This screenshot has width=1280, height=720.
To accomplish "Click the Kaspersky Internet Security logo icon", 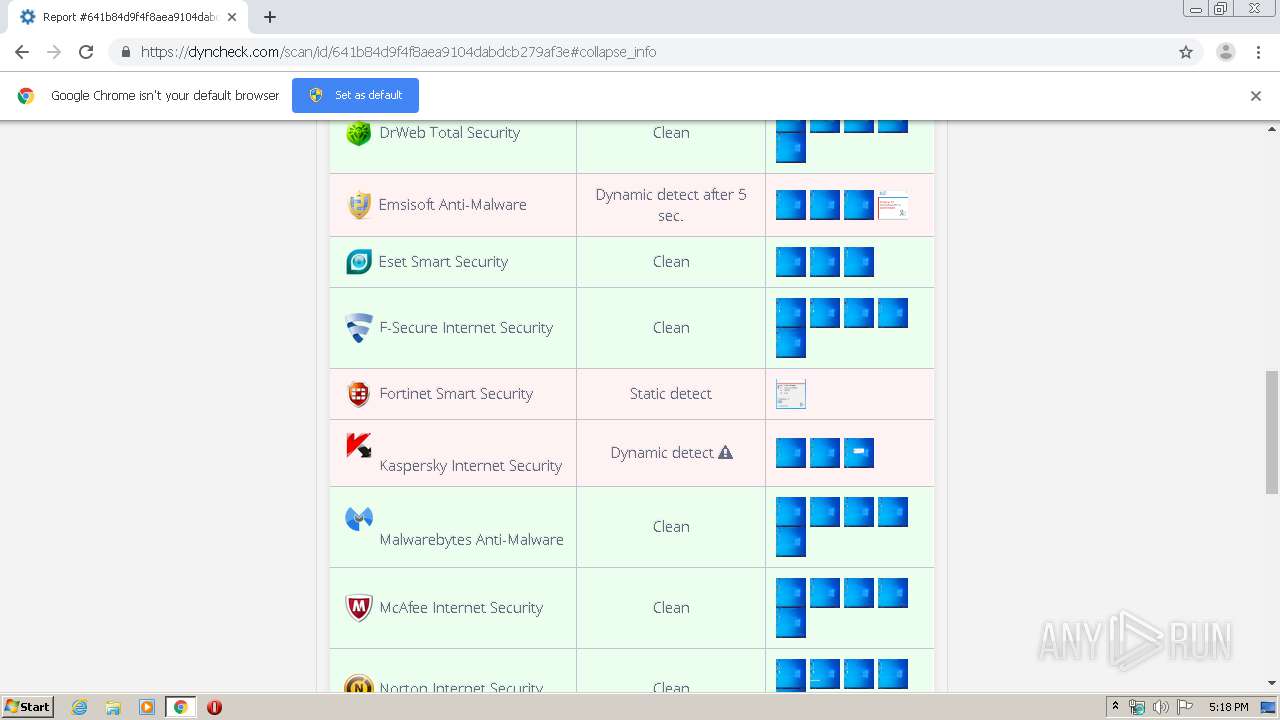I will [358, 446].
